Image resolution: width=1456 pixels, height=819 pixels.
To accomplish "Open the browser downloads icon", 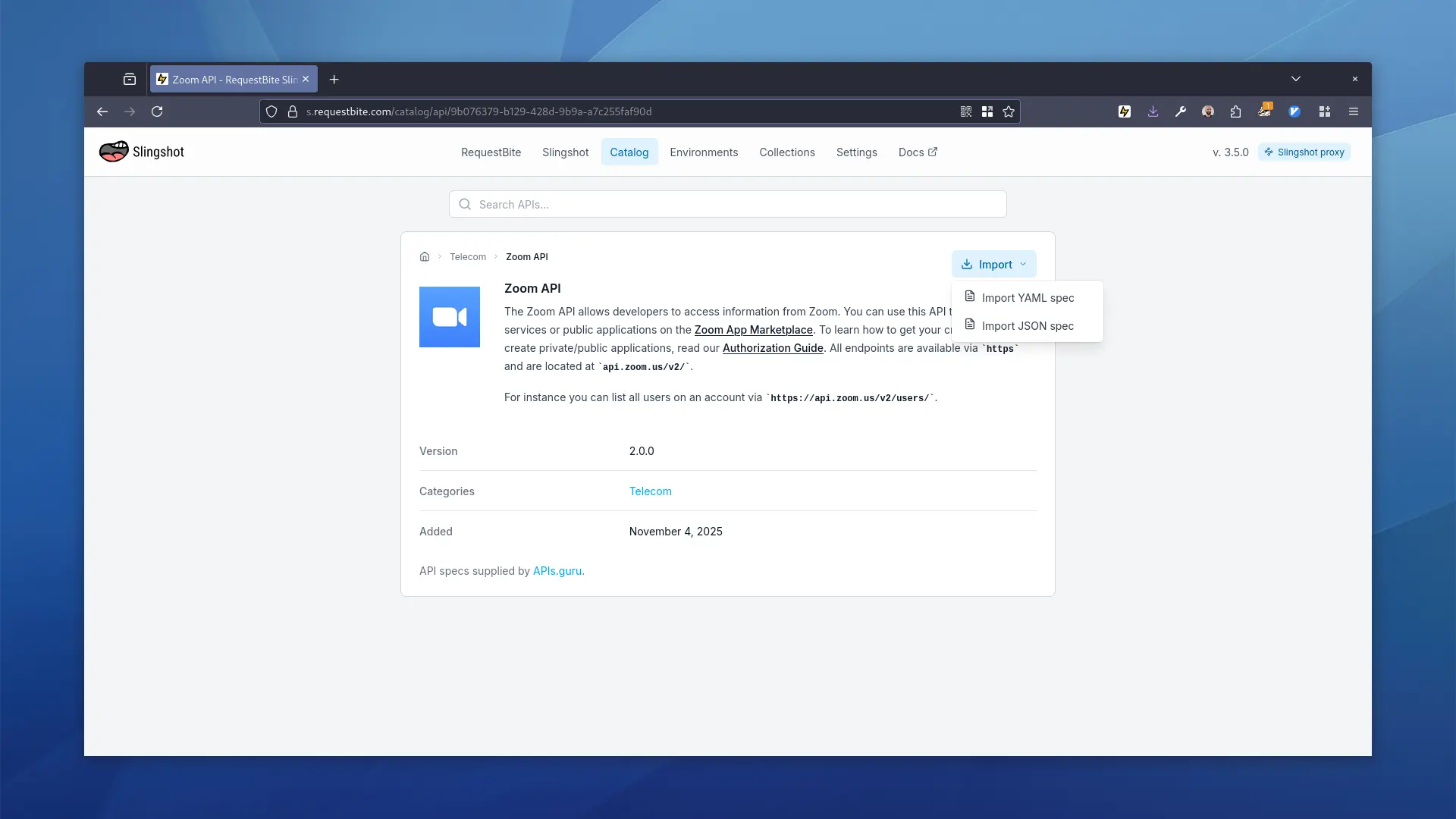I will pyautogui.click(x=1153, y=111).
